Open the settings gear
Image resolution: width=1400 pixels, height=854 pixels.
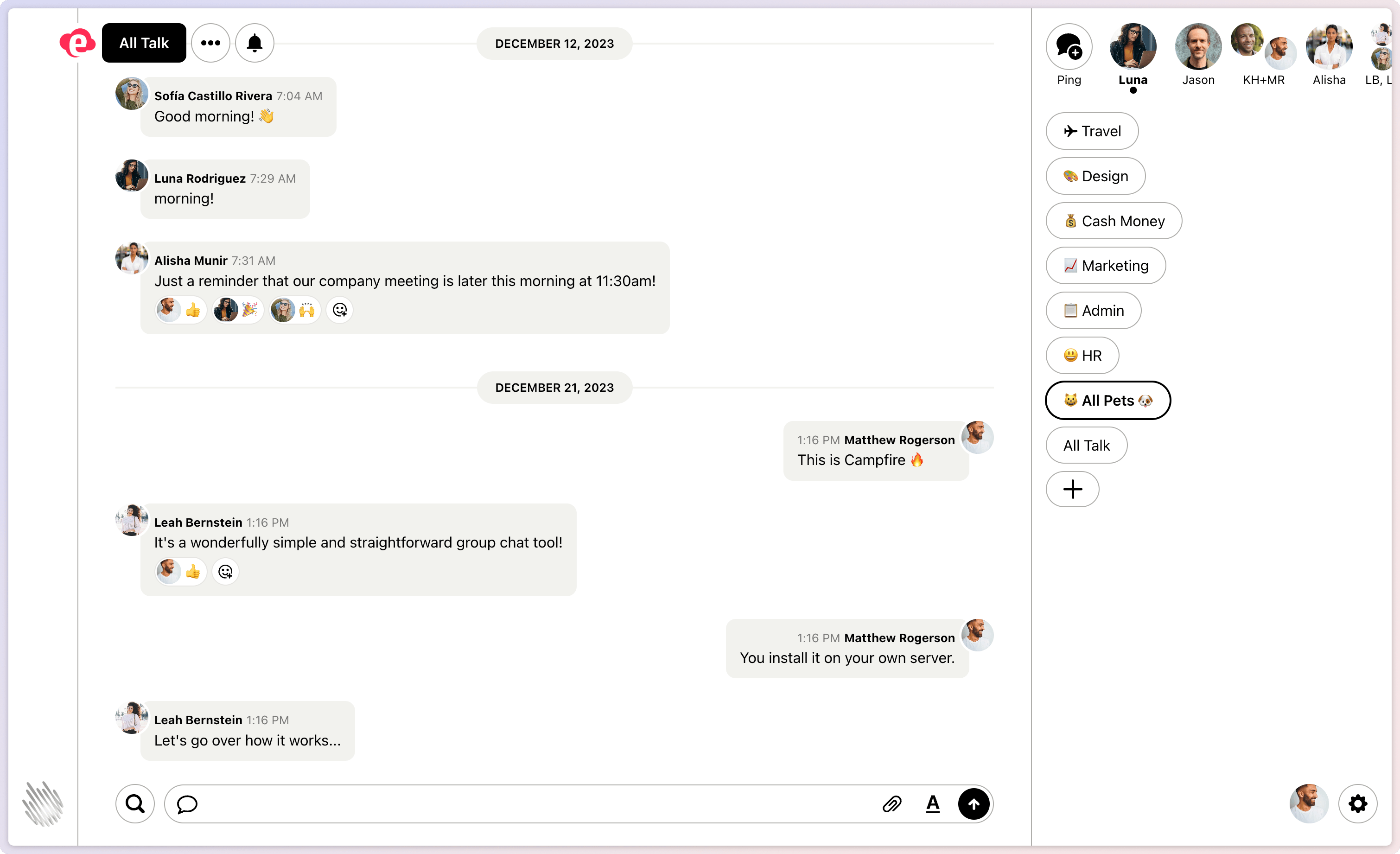[1357, 803]
